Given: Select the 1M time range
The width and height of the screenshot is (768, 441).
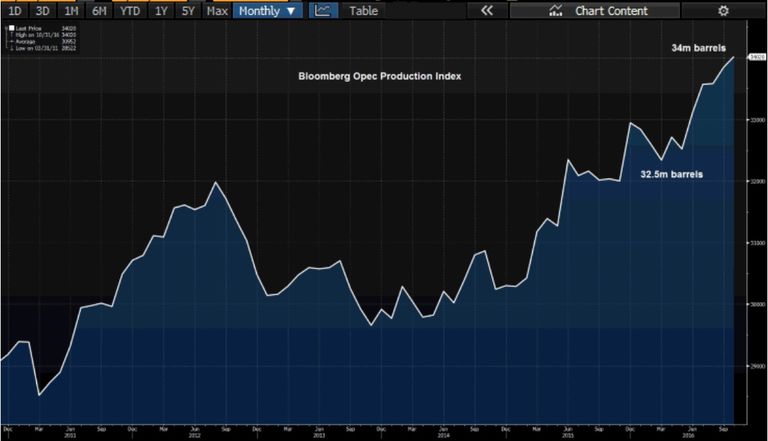Looking at the screenshot, I should 71,11.
